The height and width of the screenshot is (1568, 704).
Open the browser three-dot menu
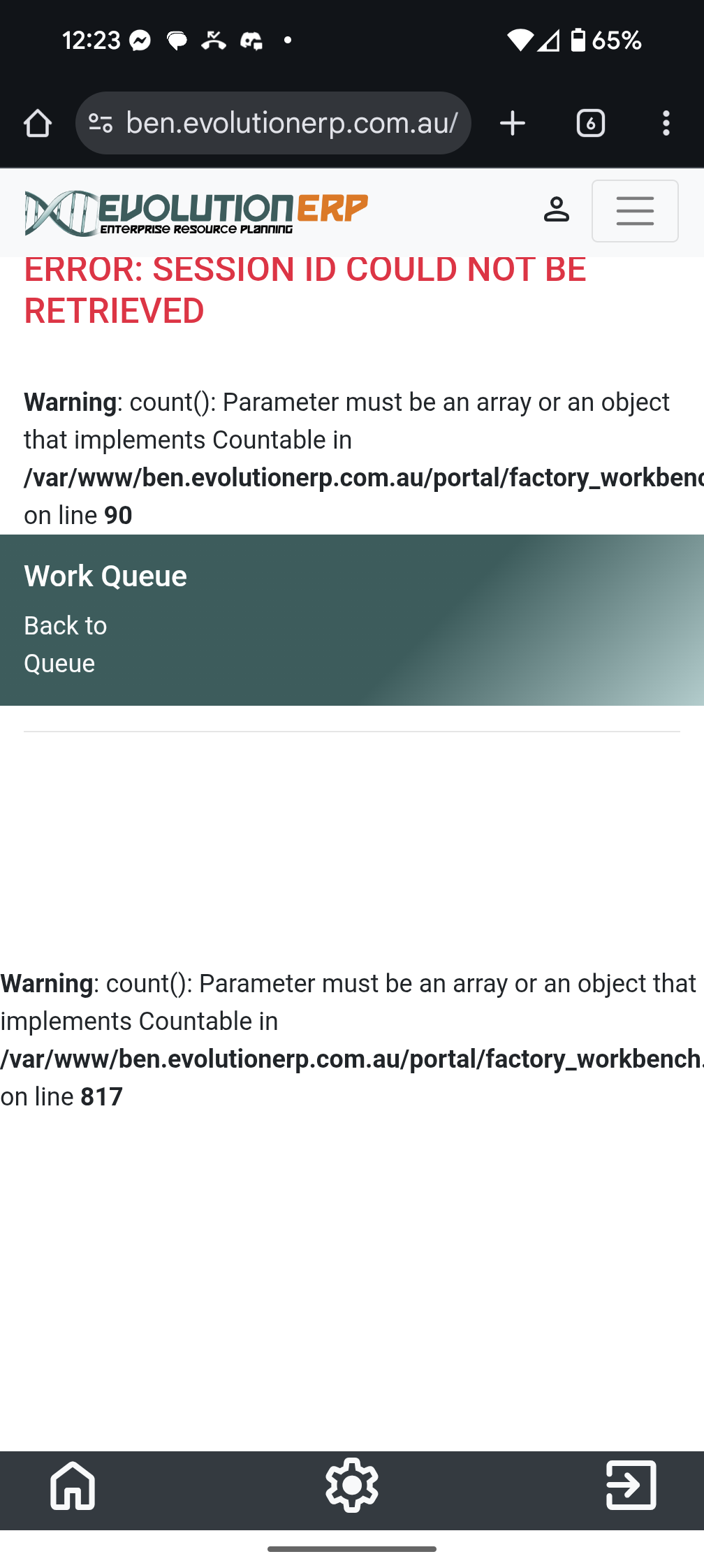tap(666, 124)
